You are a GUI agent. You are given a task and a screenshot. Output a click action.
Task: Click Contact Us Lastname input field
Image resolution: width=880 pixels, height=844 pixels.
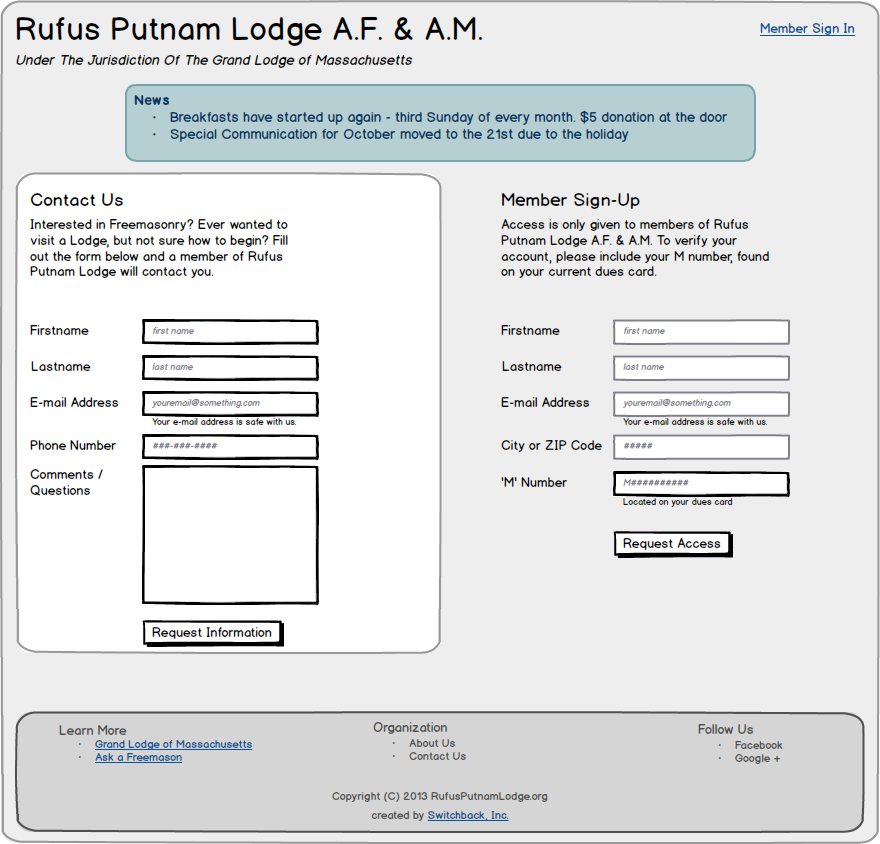[x=230, y=368]
